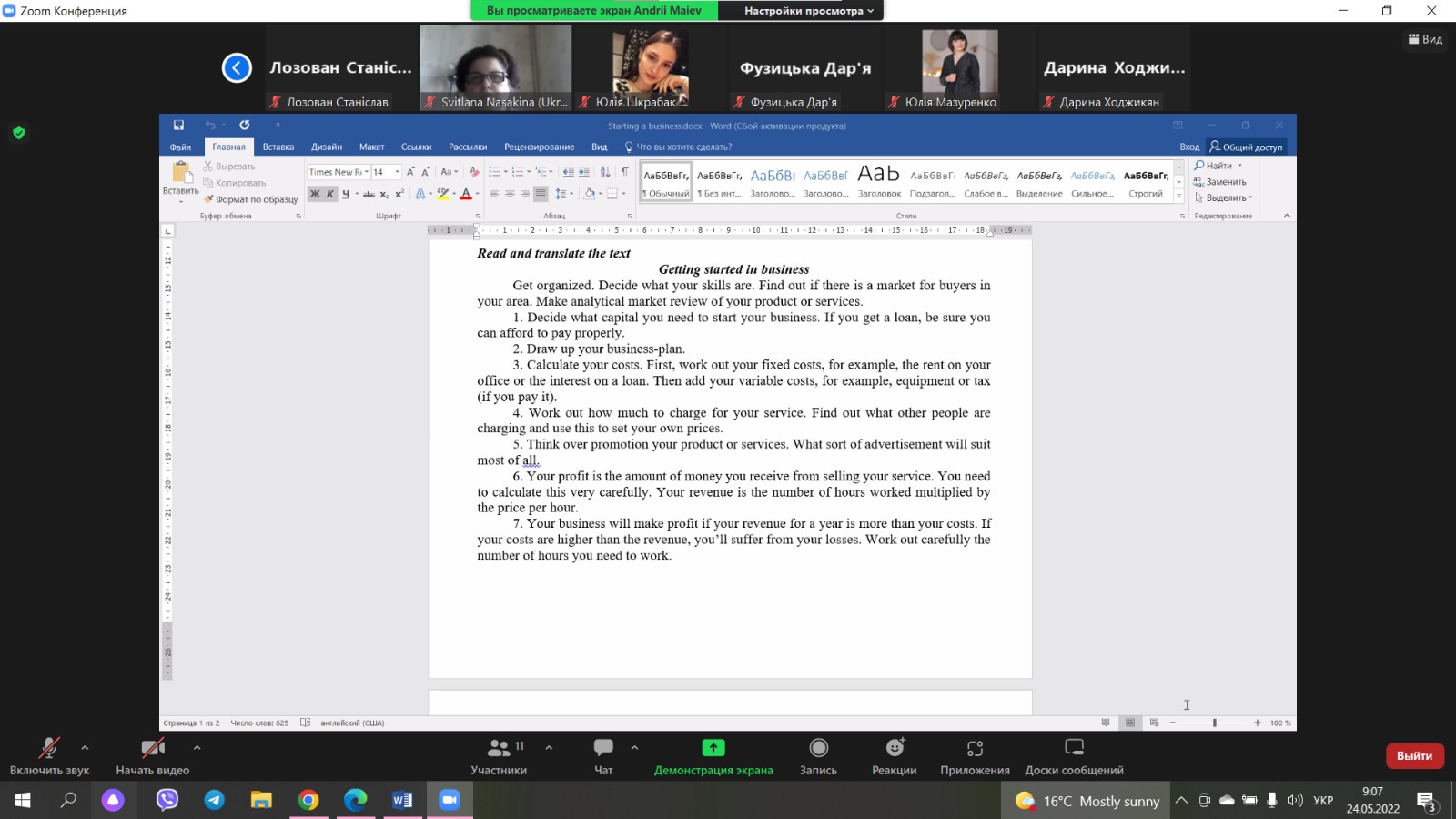Viewport: 1456px width, 819px height.
Task: Start video with Начать видео
Action: click(x=152, y=756)
